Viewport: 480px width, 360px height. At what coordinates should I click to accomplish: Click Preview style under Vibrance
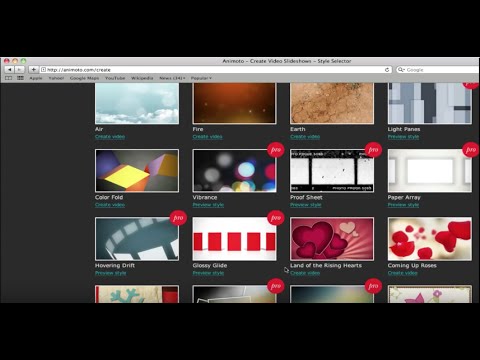[x=208, y=205]
